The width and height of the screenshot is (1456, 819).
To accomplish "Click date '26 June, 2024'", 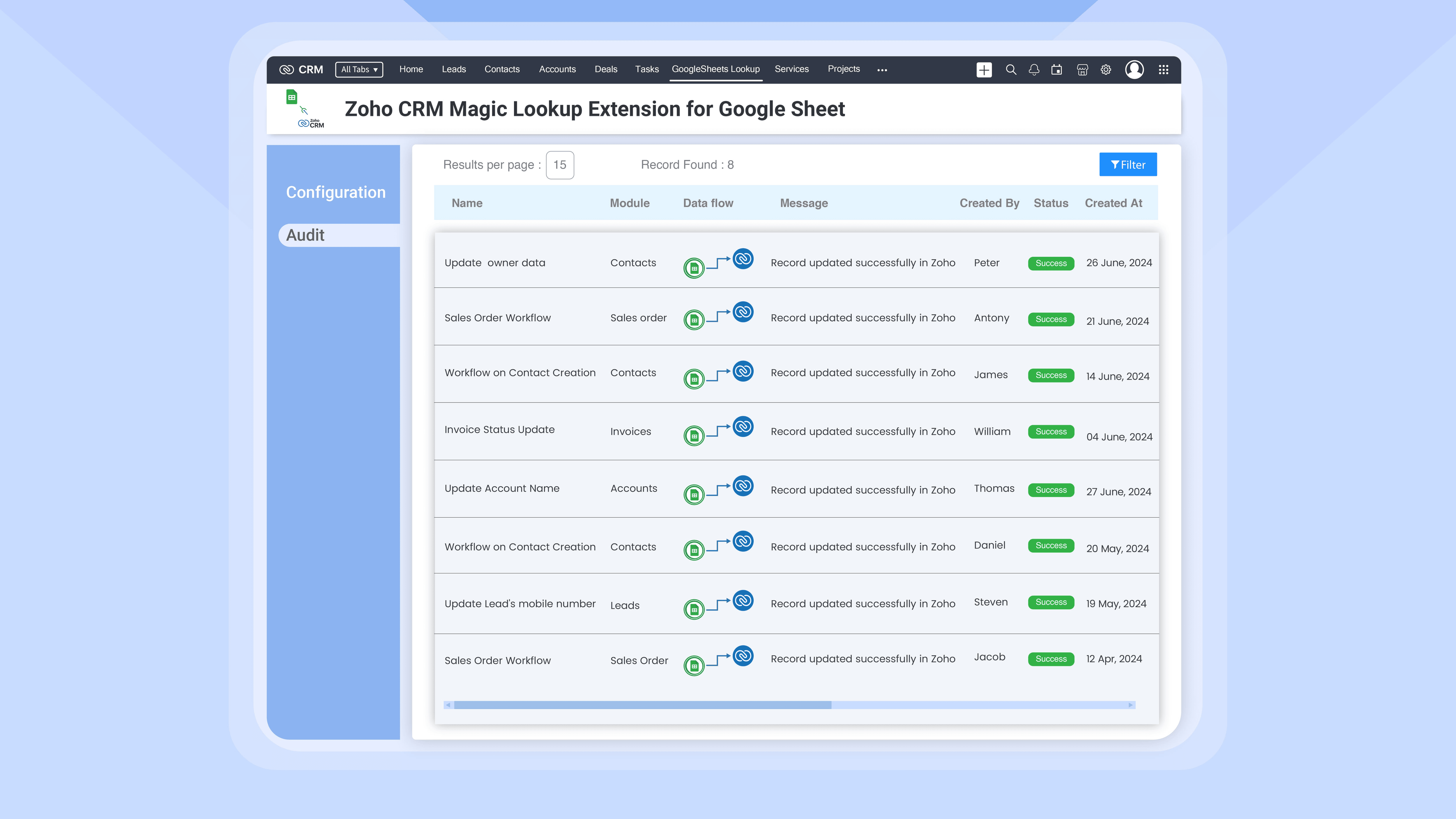I will click(x=1118, y=263).
